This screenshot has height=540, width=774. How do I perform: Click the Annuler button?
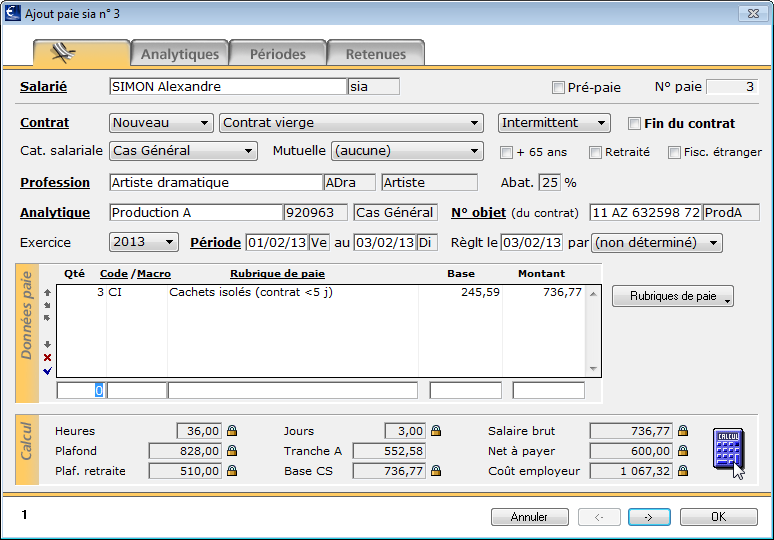coord(530,517)
